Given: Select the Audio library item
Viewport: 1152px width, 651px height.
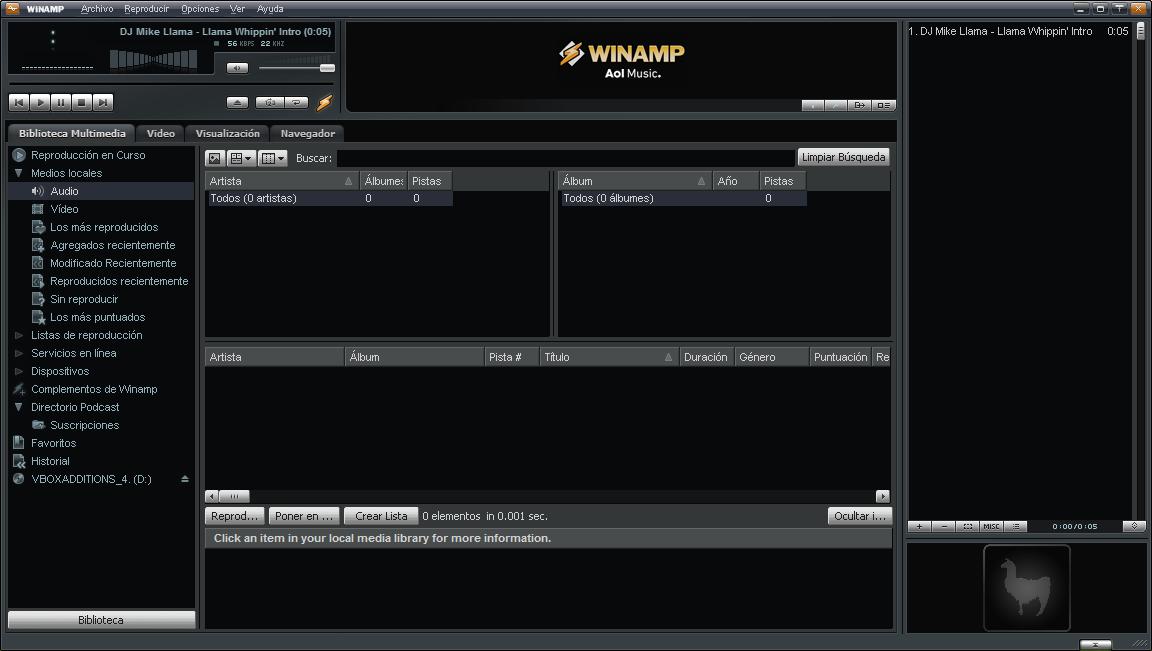Looking at the screenshot, I should 64,191.
